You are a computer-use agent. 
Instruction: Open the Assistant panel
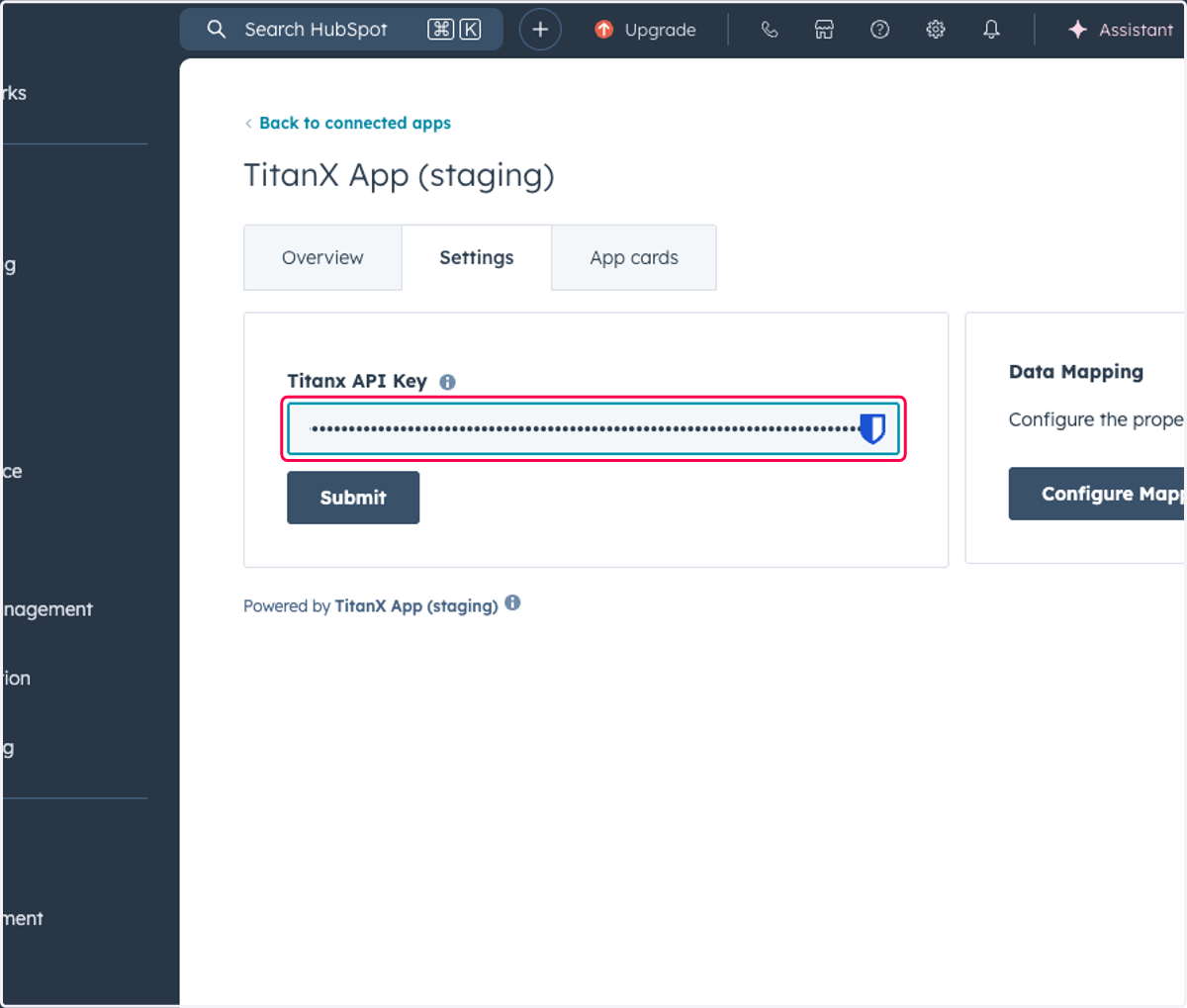[1121, 30]
